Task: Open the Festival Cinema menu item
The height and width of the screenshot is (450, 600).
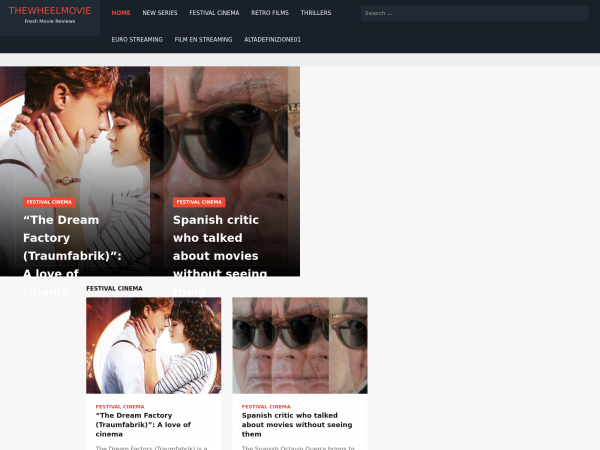Action: click(214, 13)
